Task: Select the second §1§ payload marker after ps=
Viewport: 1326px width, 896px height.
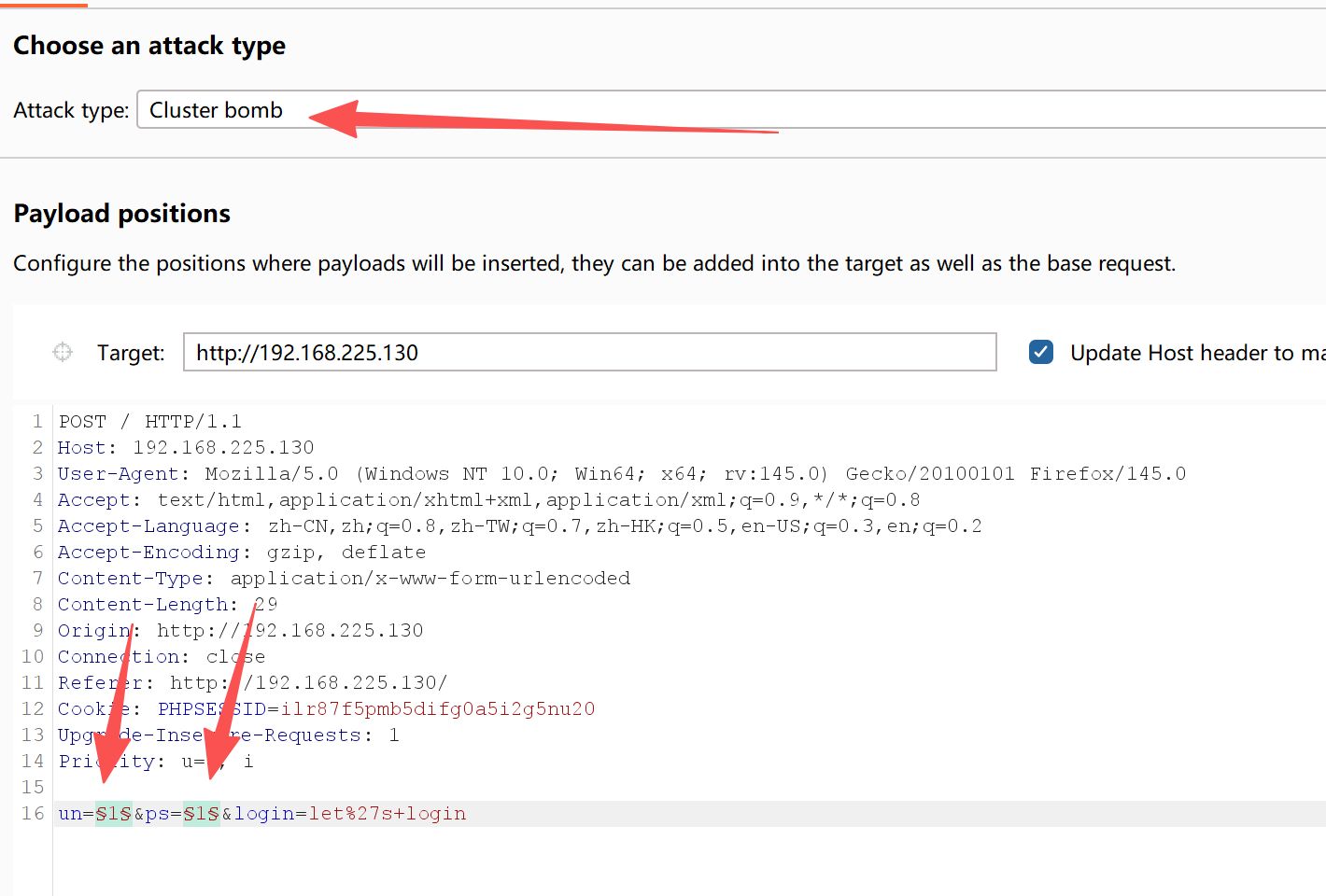Action: click(x=201, y=814)
